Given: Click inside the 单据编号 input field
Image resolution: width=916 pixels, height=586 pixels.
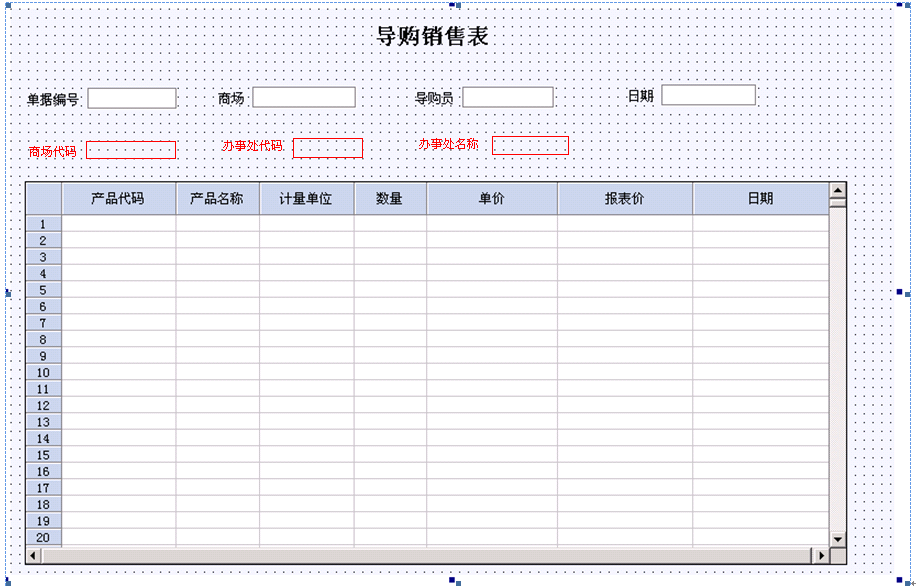Looking at the screenshot, I should 132,98.
